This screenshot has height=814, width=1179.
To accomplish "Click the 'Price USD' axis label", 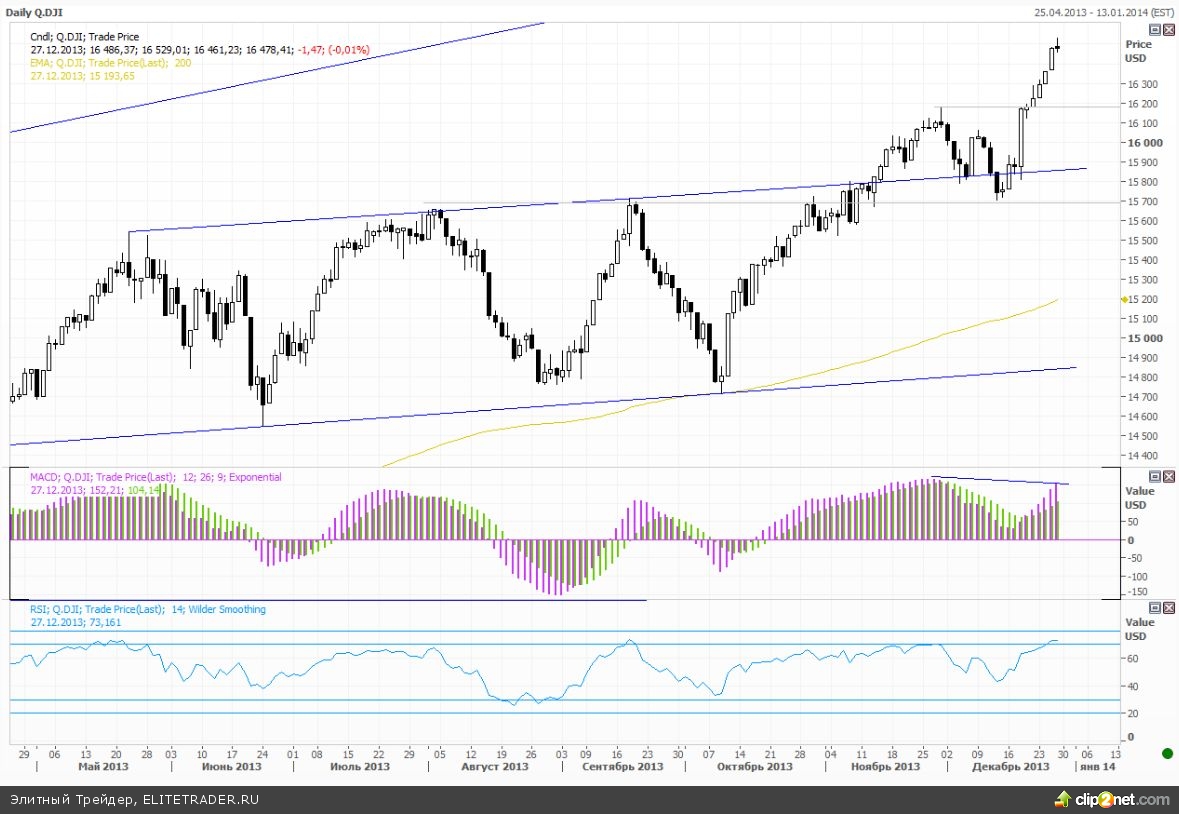I will [x=1138, y=50].
